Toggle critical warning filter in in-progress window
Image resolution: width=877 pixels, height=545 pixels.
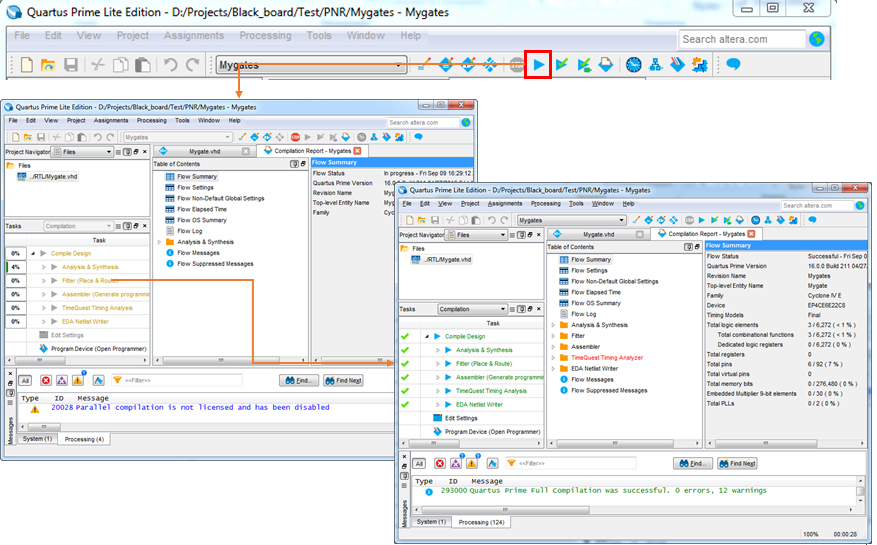[62, 380]
